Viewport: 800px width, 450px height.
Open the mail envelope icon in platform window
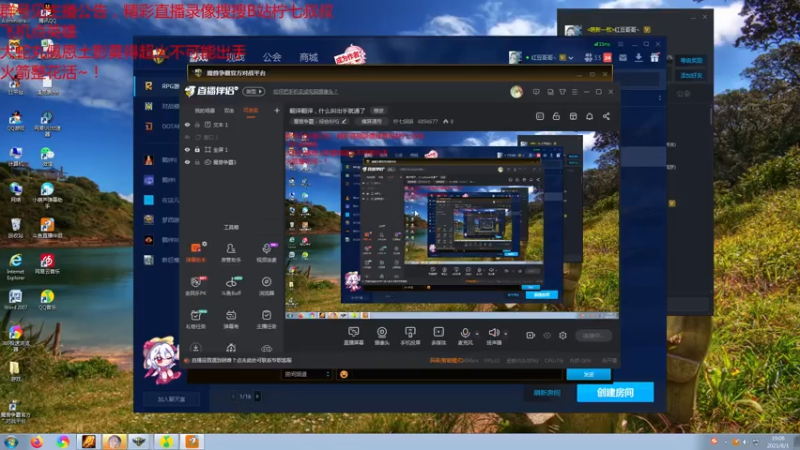[x=623, y=58]
